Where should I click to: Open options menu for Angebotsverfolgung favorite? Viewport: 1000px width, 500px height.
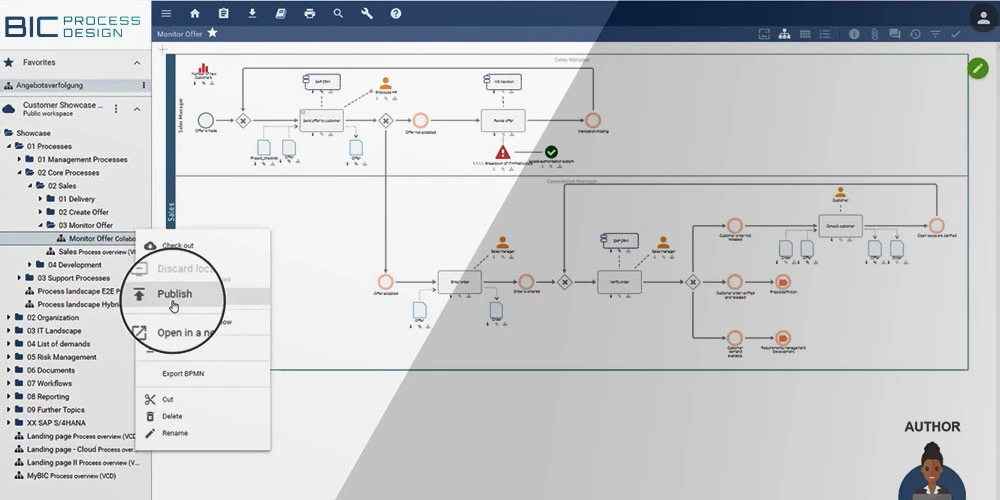[x=143, y=85]
